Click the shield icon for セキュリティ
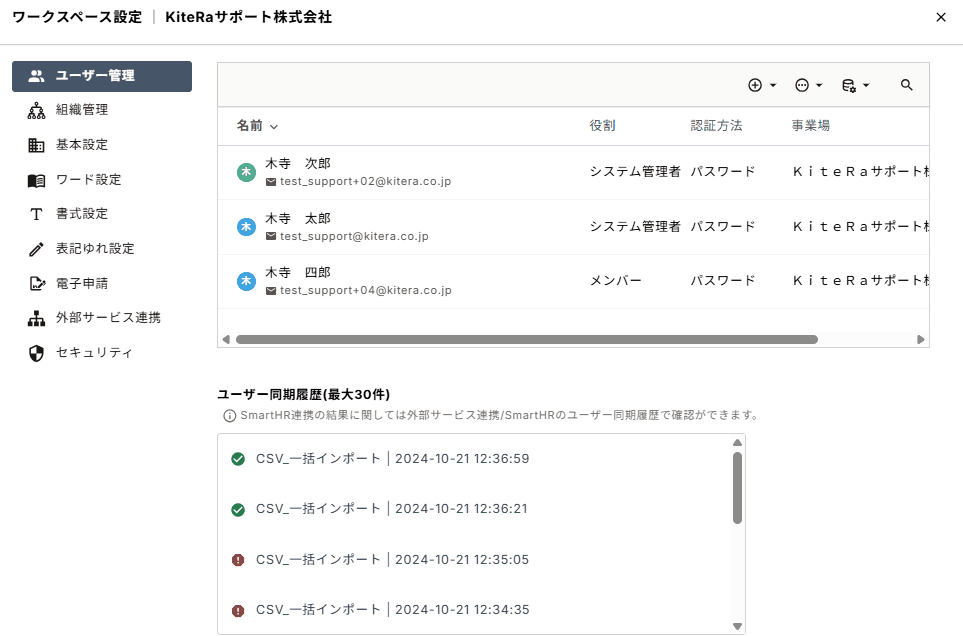The width and height of the screenshot is (963, 636). tap(36, 354)
